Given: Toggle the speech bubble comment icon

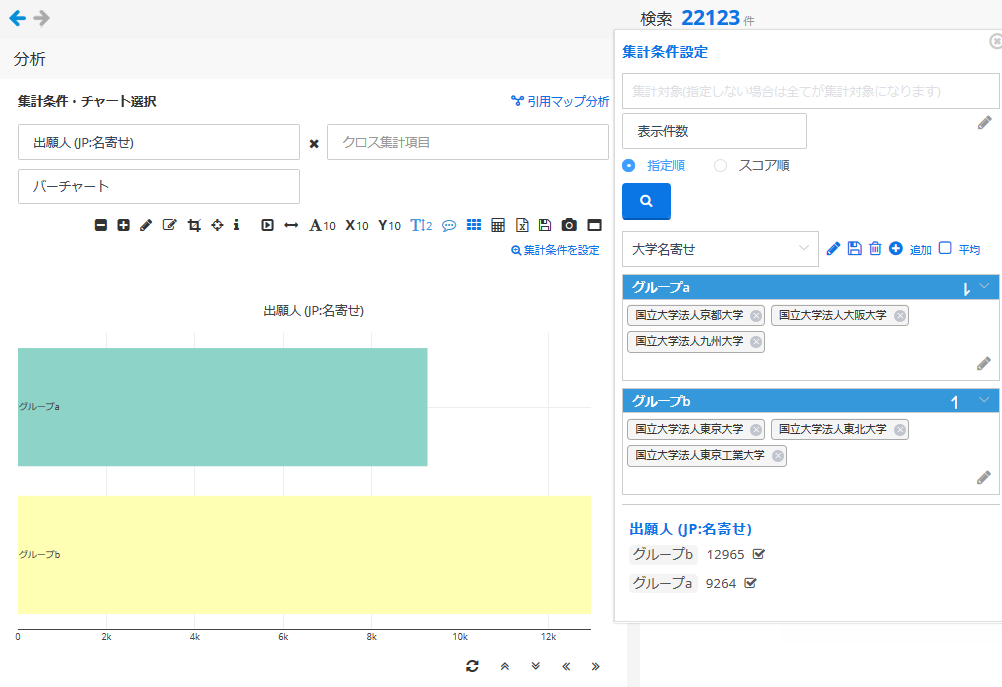Looking at the screenshot, I should click(449, 226).
